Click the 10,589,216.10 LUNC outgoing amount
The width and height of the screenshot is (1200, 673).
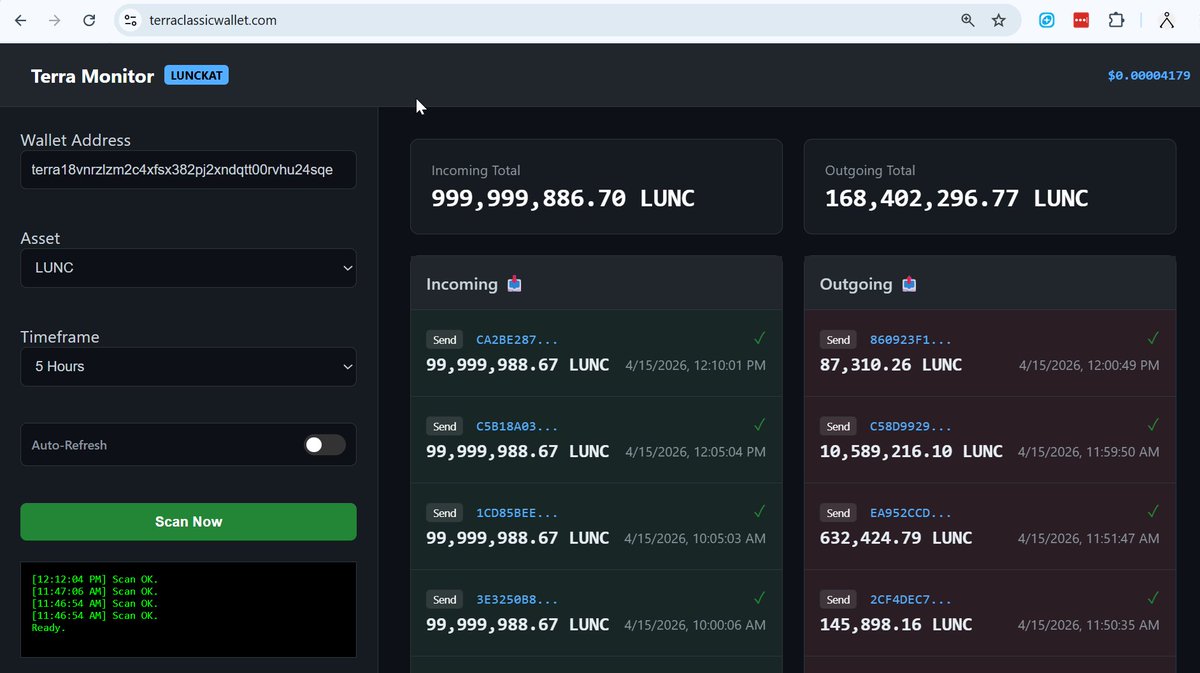click(911, 451)
